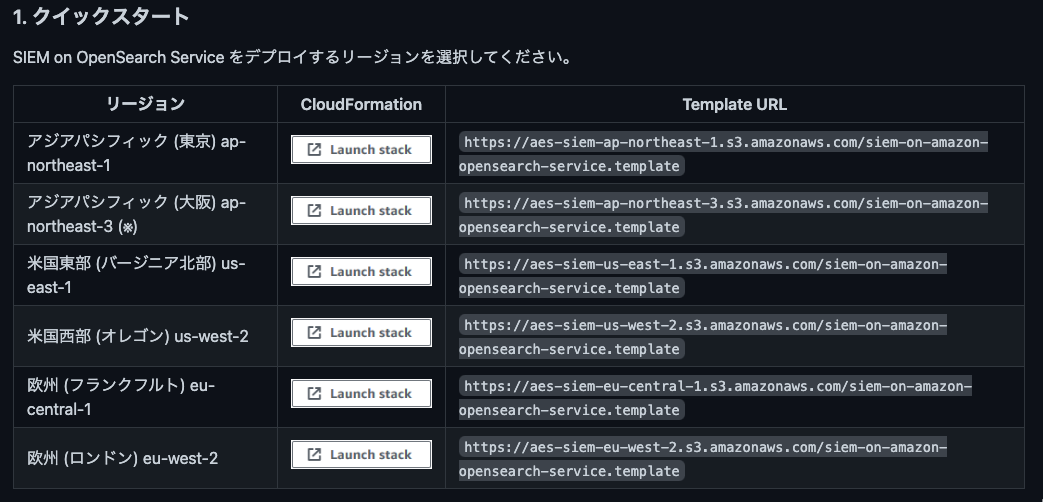Launch stack for Frankfurt eu-central-1
1043x502 pixels.
(361, 394)
